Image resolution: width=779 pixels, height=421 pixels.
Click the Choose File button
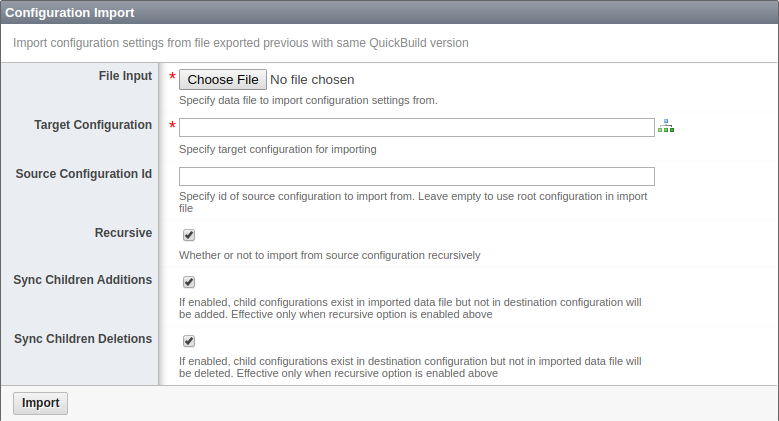223,80
